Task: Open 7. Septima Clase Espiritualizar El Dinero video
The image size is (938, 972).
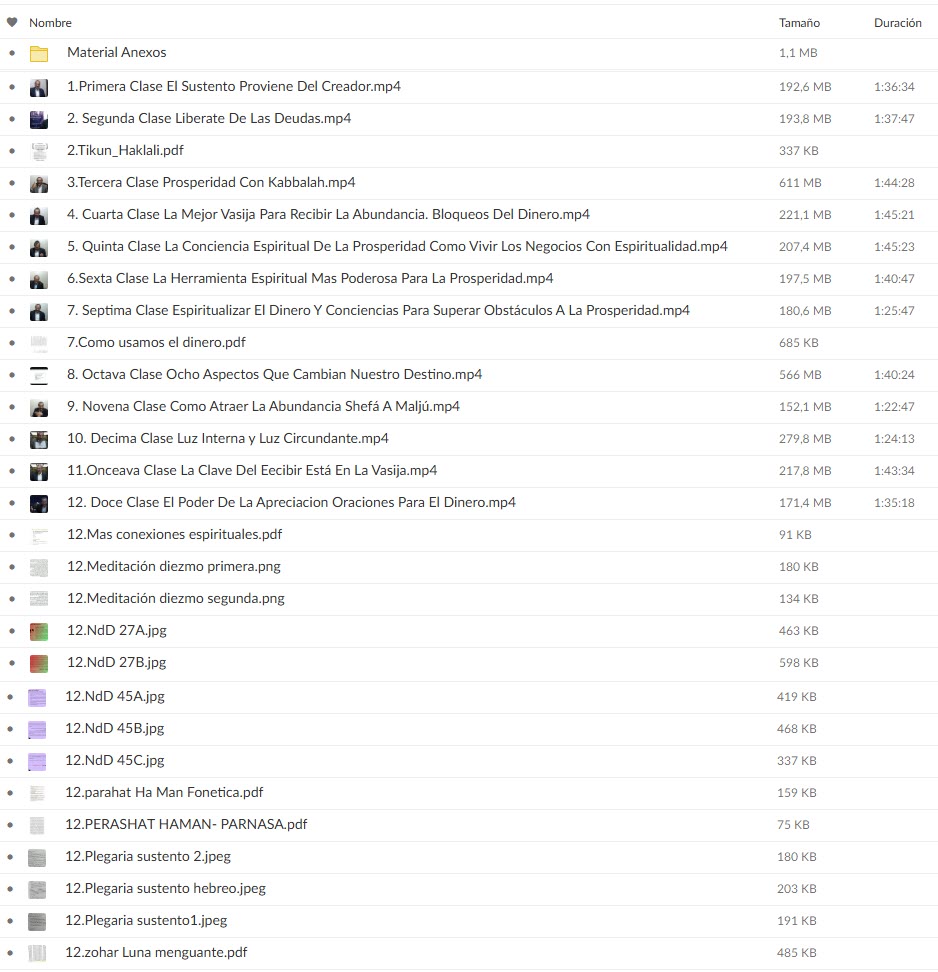Action: 378,311
